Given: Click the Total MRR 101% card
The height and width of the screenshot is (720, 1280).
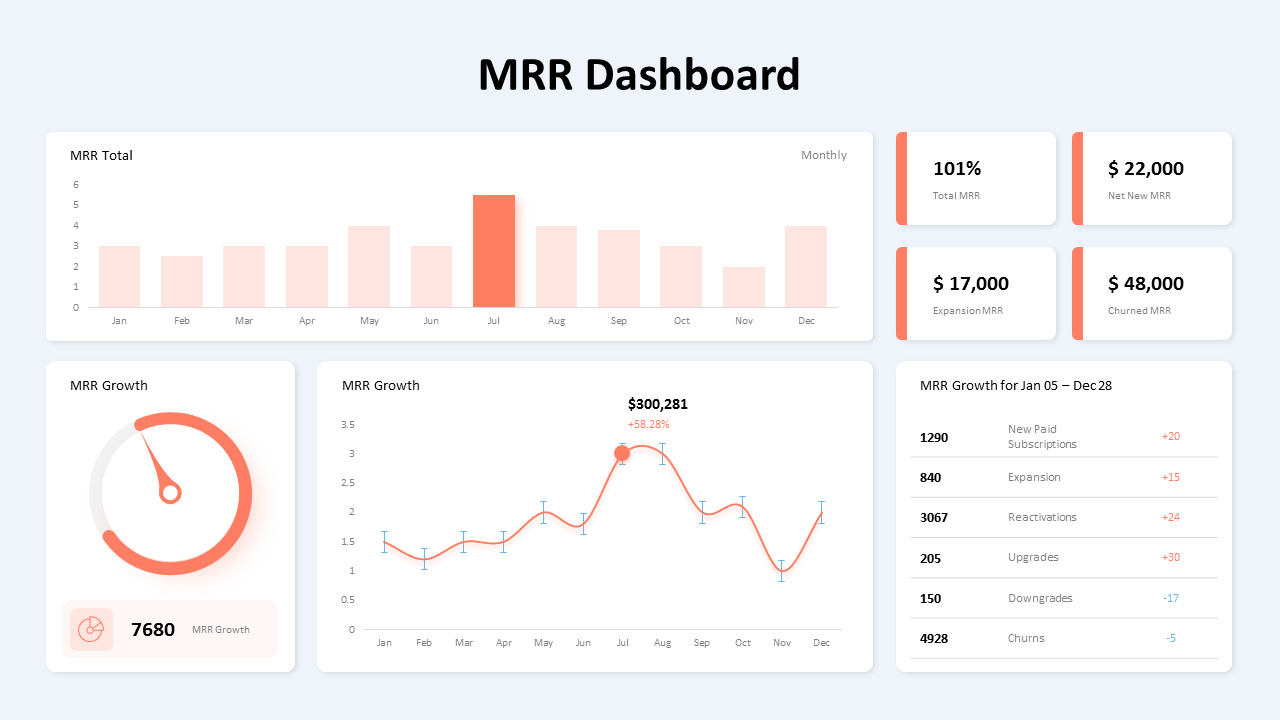Looking at the screenshot, I should tap(976, 178).
